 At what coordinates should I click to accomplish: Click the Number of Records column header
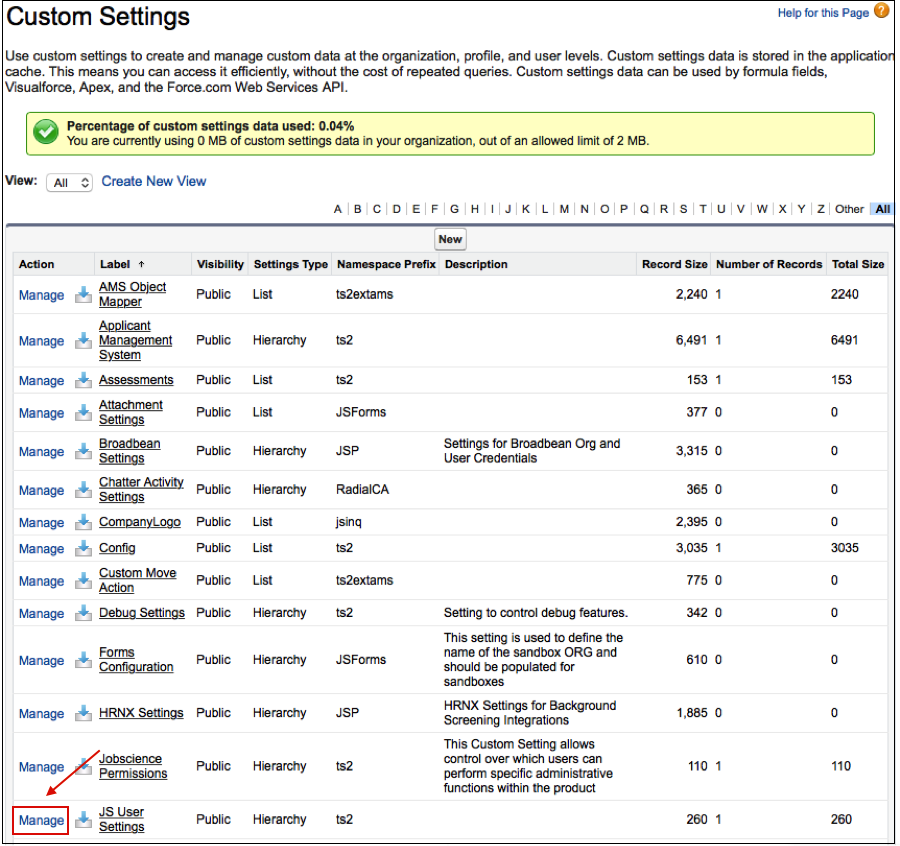click(769, 265)
